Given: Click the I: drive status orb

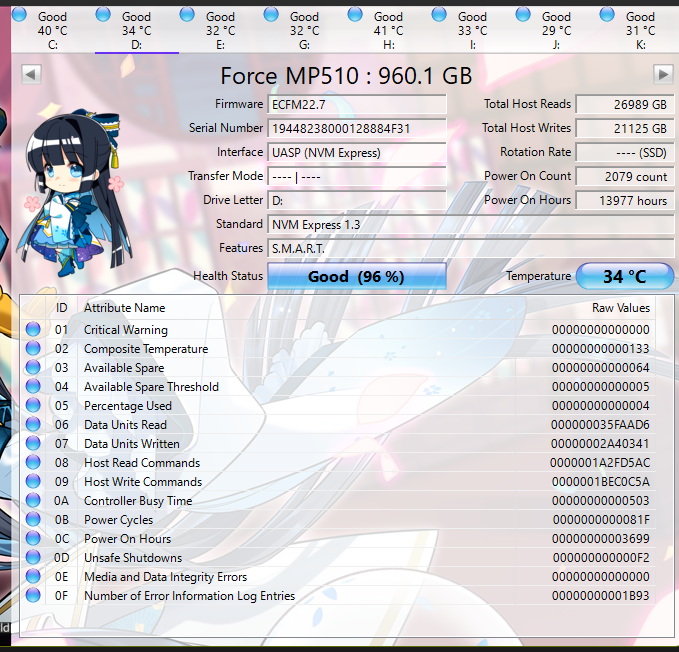Looking at the screenshot, I should (x=439, y=14).
